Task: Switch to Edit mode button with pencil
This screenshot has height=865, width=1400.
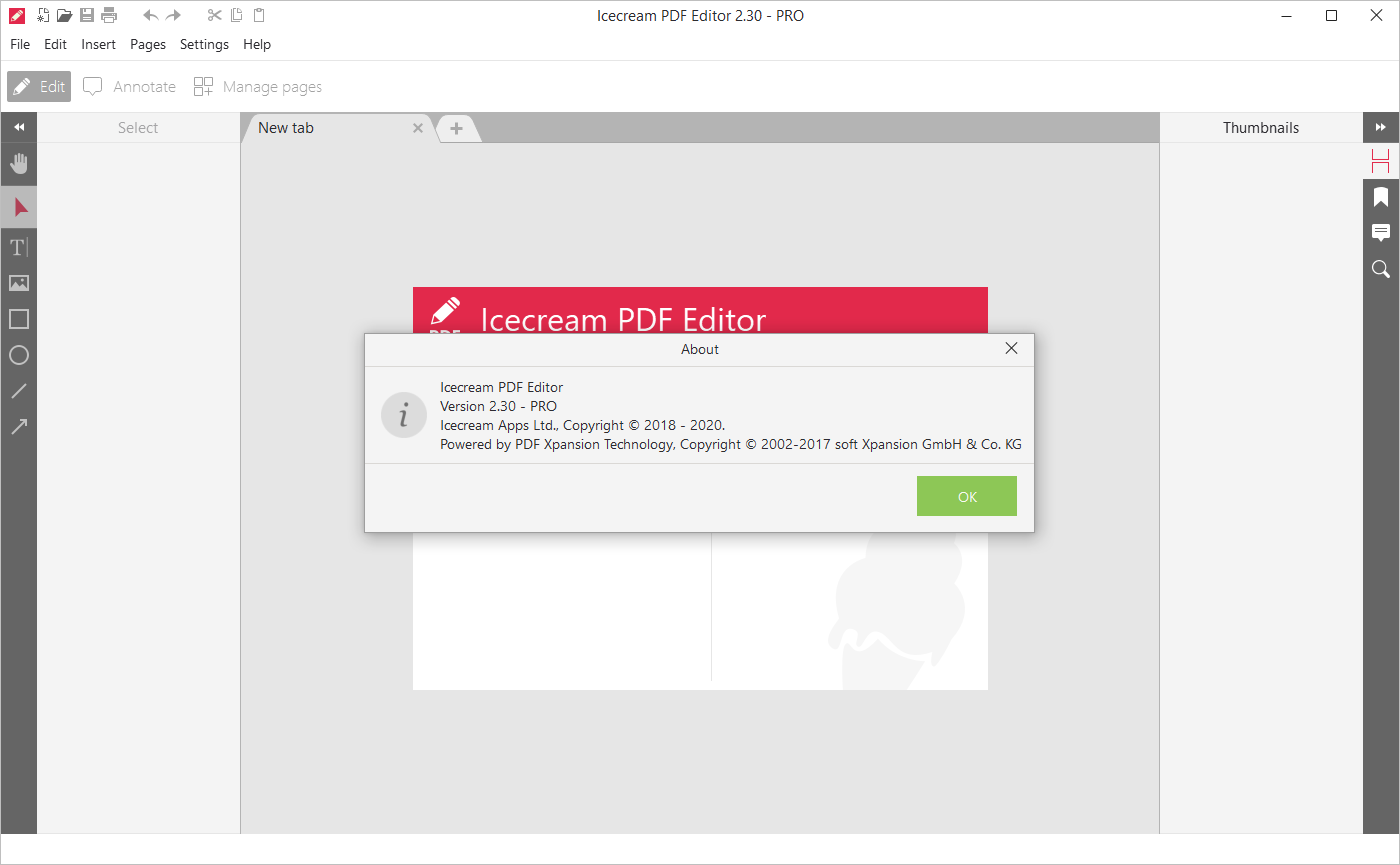Action: pos(39,87)
